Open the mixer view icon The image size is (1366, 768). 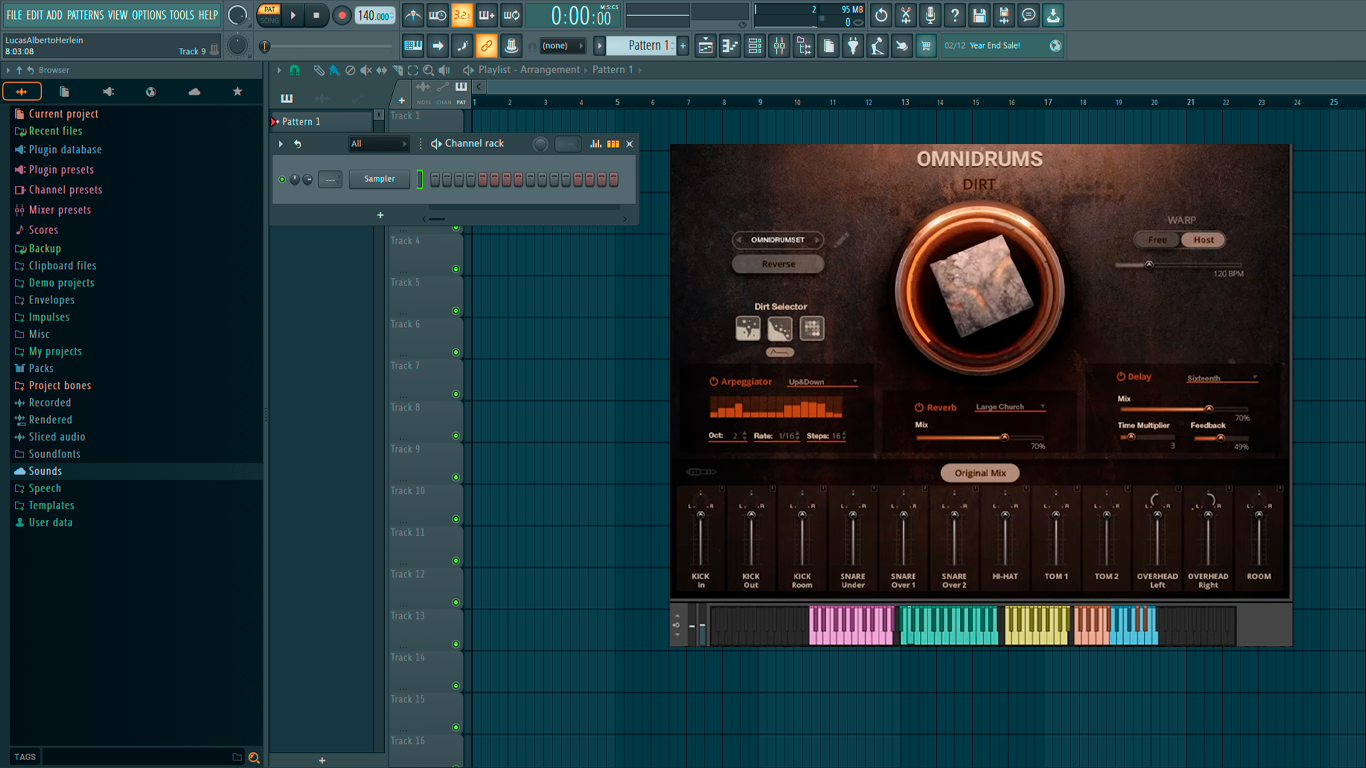tap(779, 45)
